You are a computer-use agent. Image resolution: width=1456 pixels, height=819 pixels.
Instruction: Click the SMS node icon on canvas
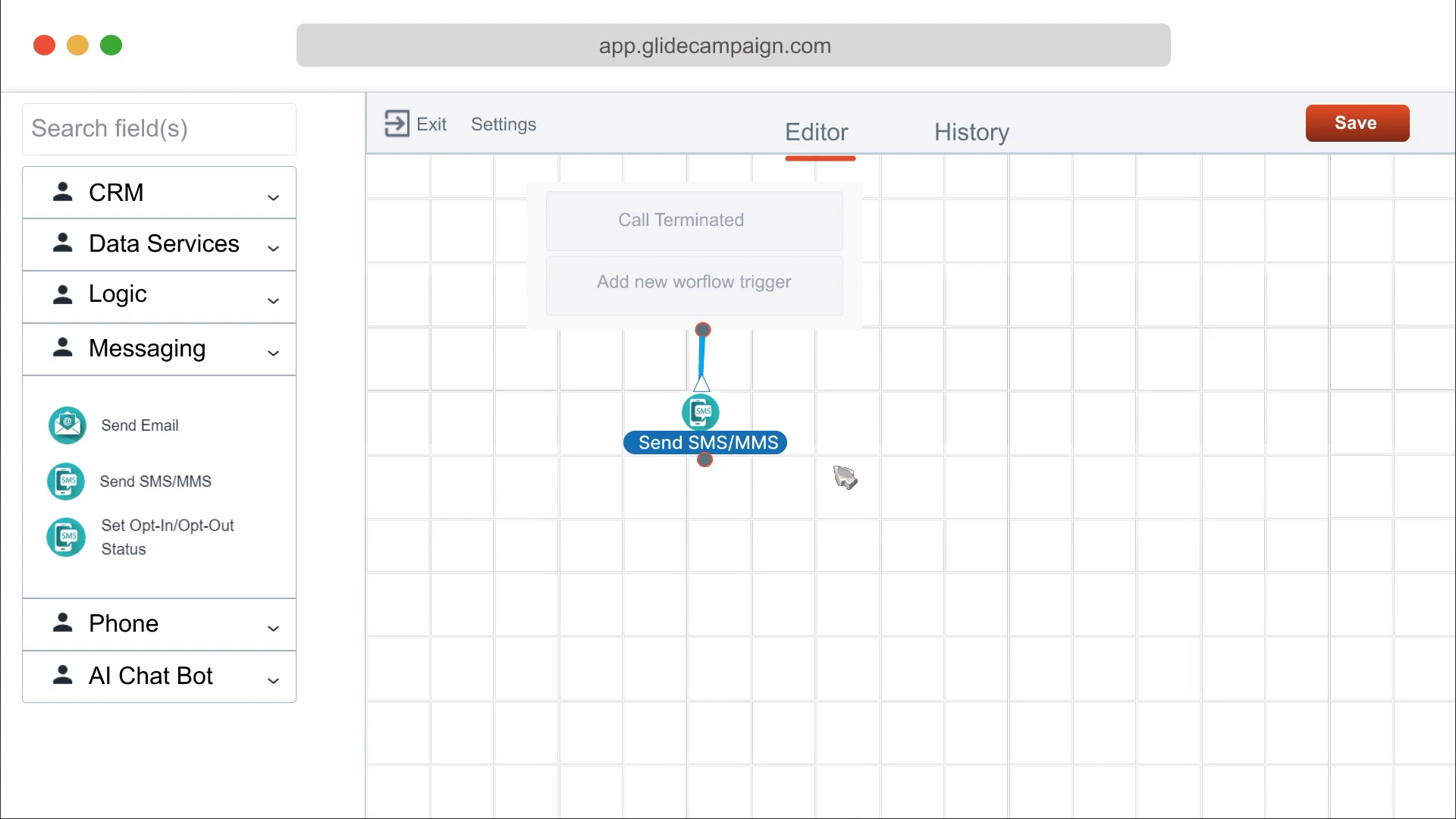pos(700,412)
